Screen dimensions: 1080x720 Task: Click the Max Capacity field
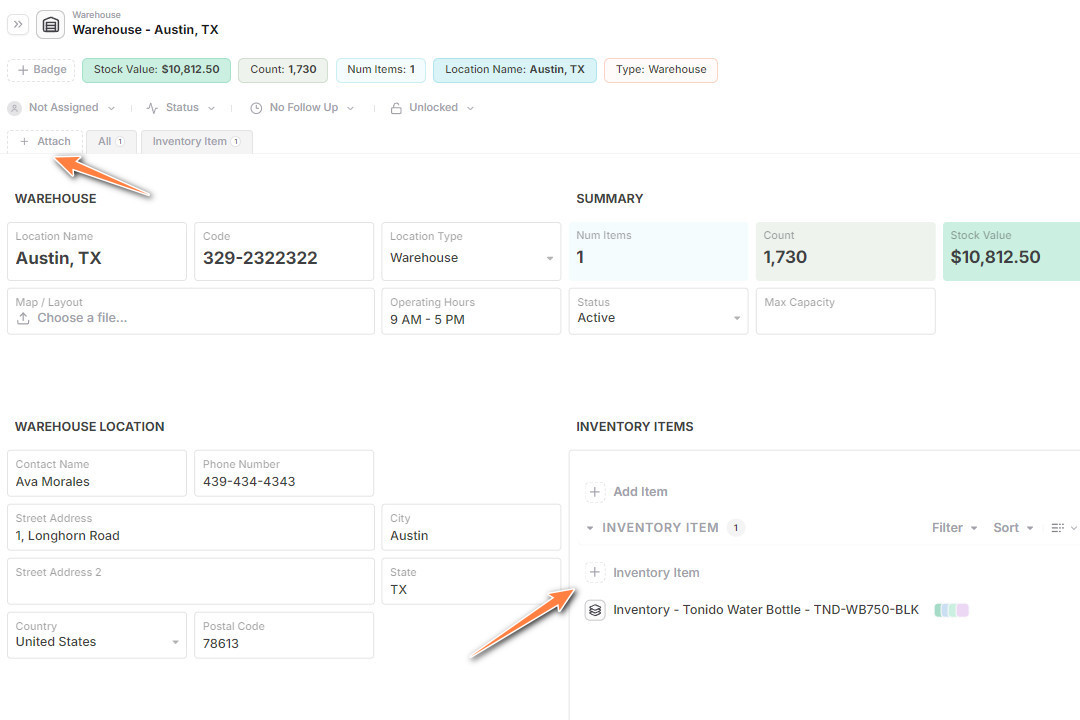click(x=846, y=311)
